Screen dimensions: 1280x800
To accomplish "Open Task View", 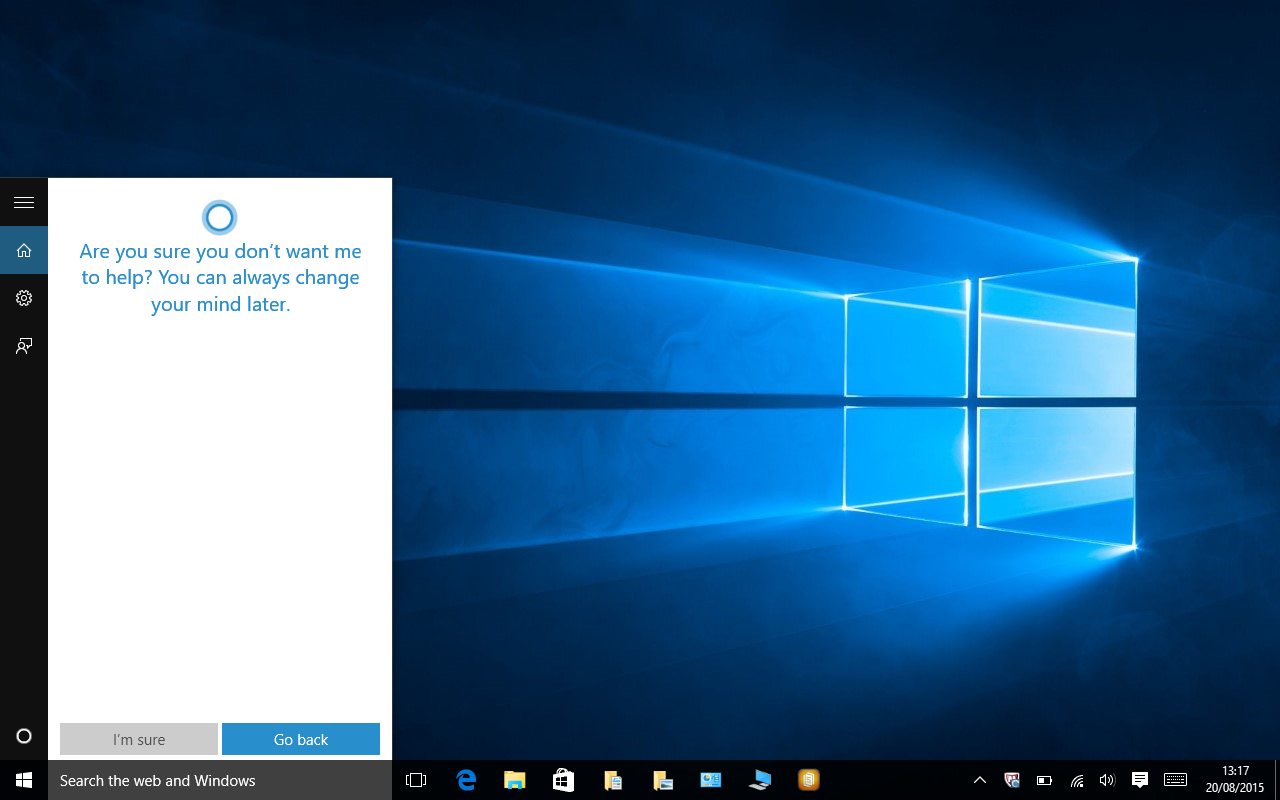I will click(x=416, y=780).
